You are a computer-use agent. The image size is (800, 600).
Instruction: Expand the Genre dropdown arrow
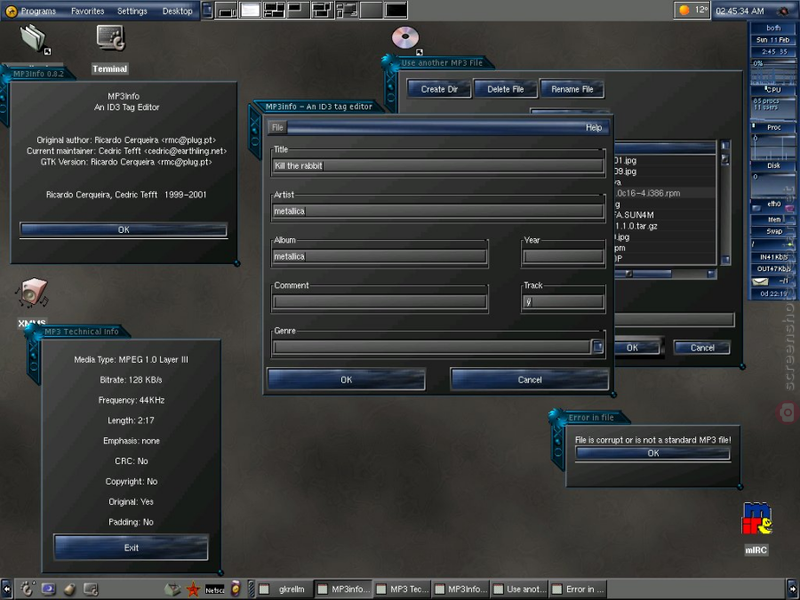[x=598, y=347]
